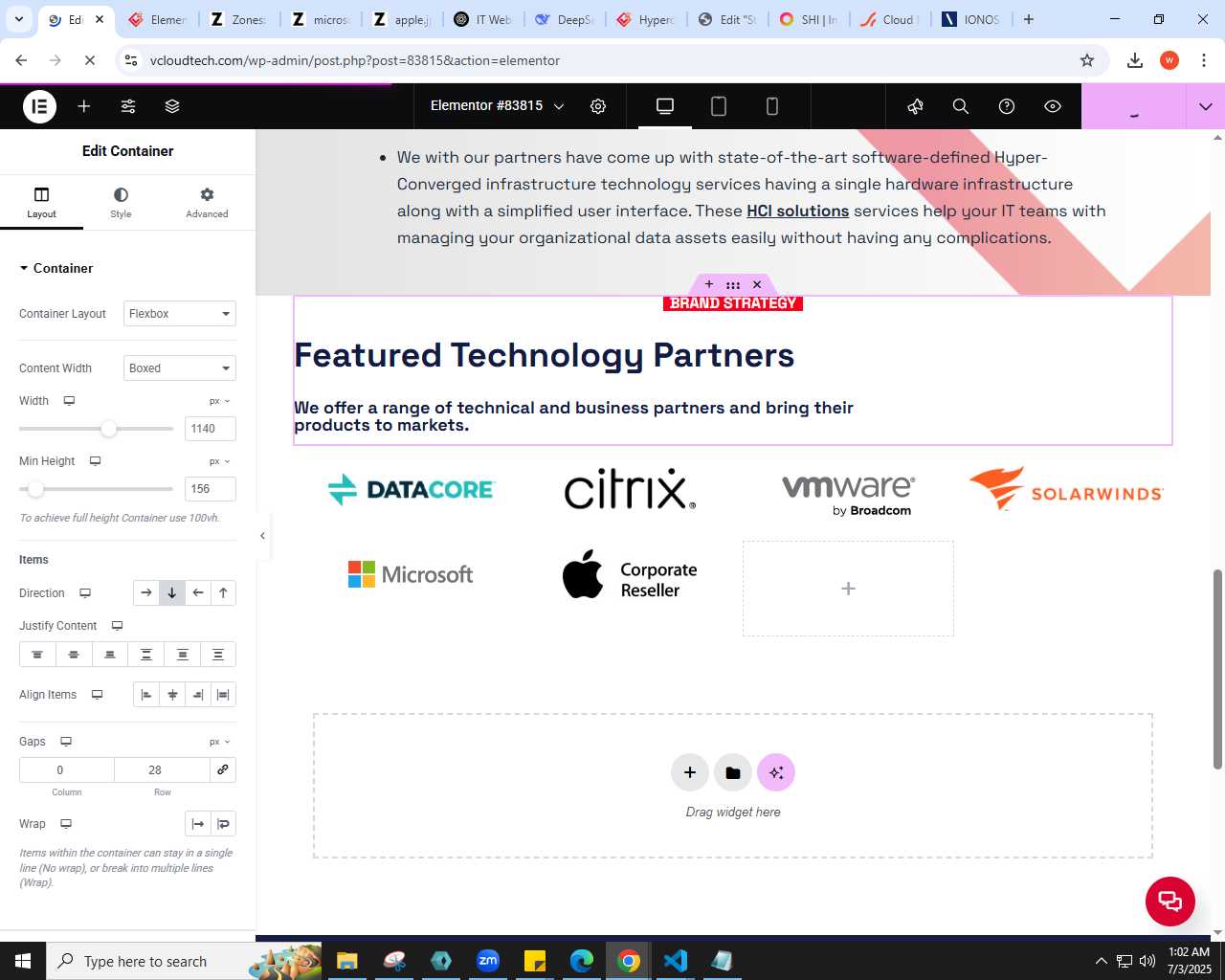Edit Column gap value field

pos(67,769)
